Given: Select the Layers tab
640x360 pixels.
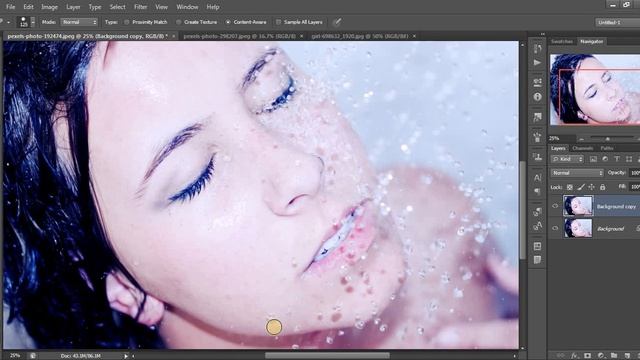Looking at the screenshot, I should tap(558, 148).
